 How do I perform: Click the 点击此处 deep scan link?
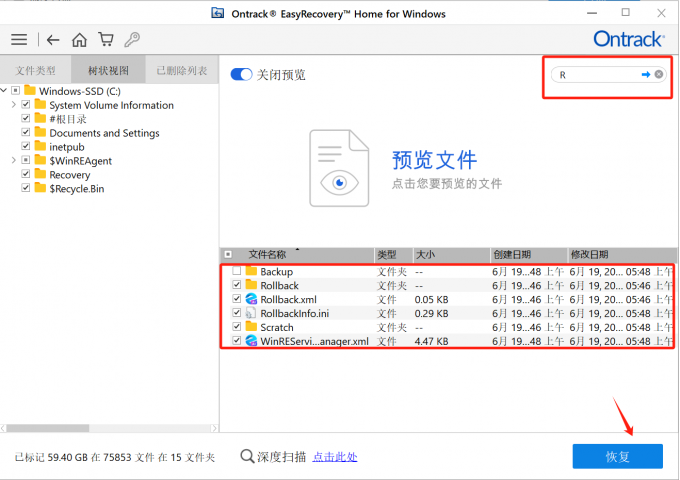(335, 457)
